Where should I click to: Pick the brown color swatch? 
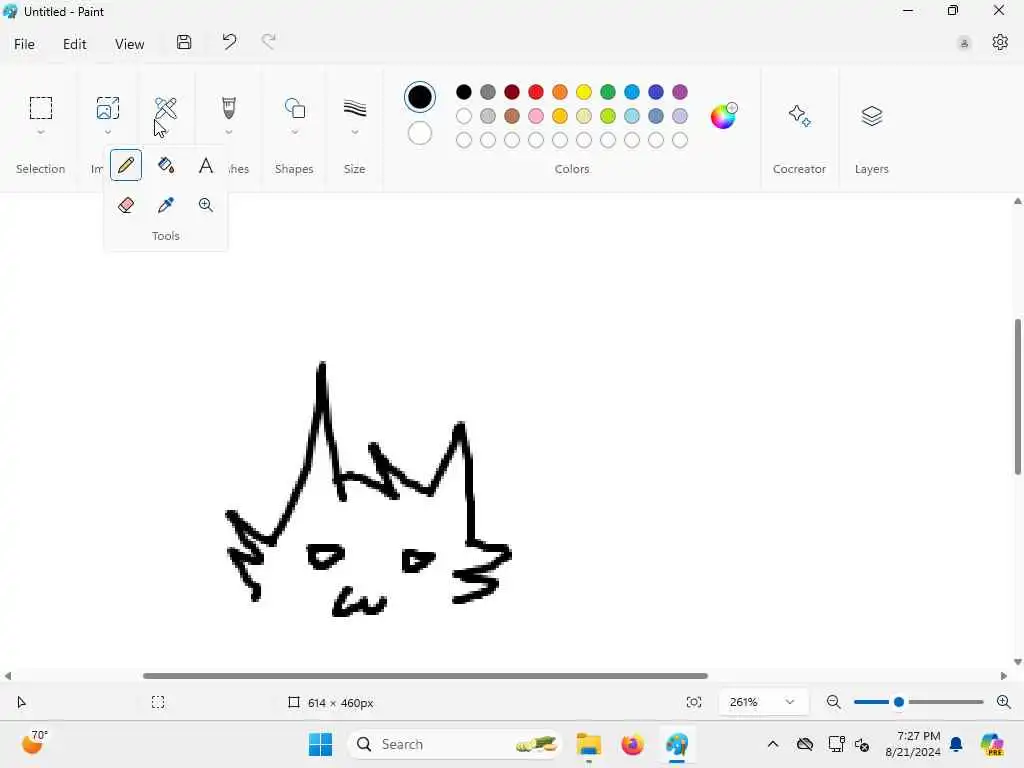click(x=512, y=116)
